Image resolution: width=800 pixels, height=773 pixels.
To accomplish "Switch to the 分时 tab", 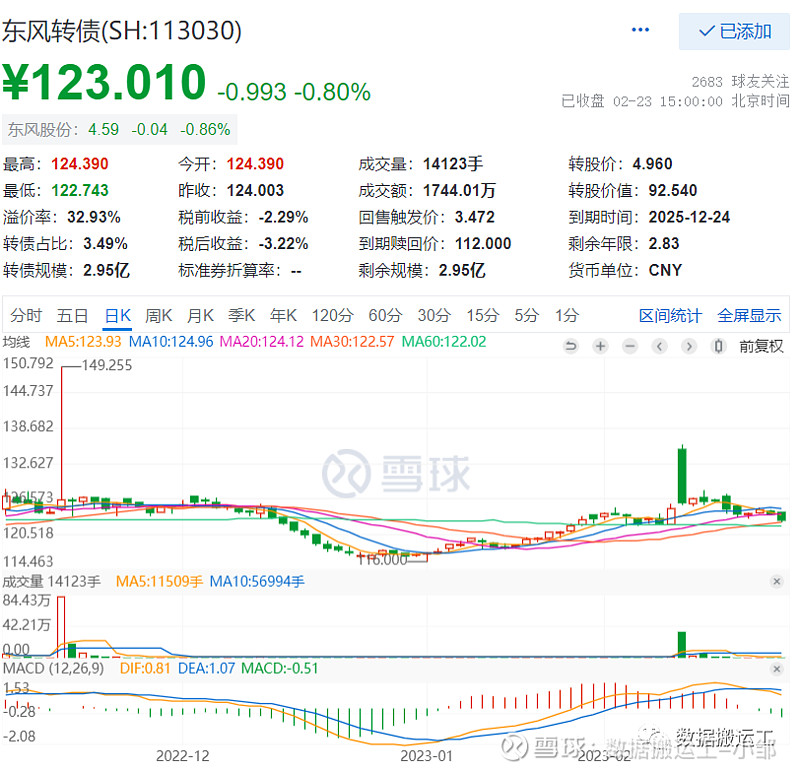I will (x=26, y=315).
